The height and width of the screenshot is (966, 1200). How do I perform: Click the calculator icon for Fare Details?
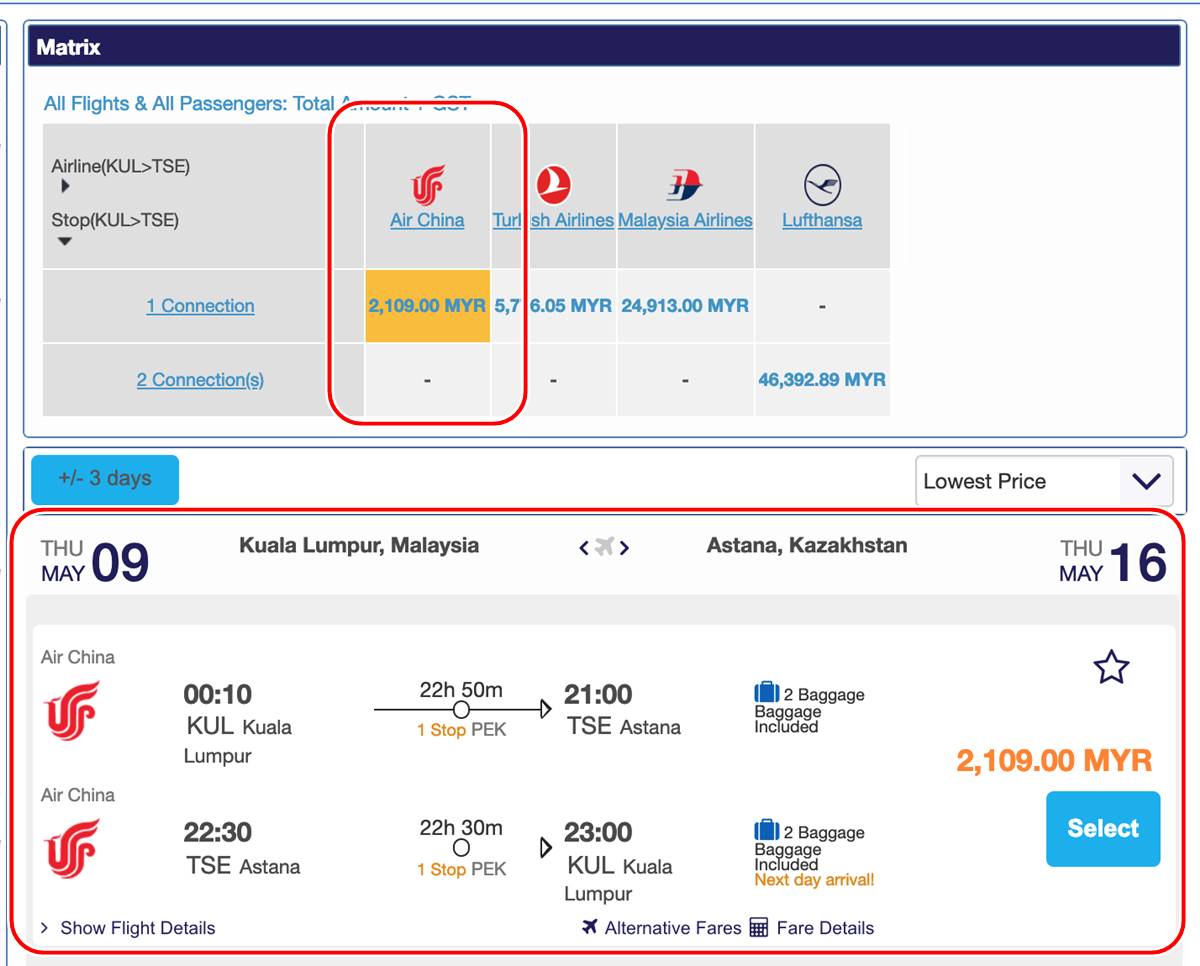[x=758, y=928]
